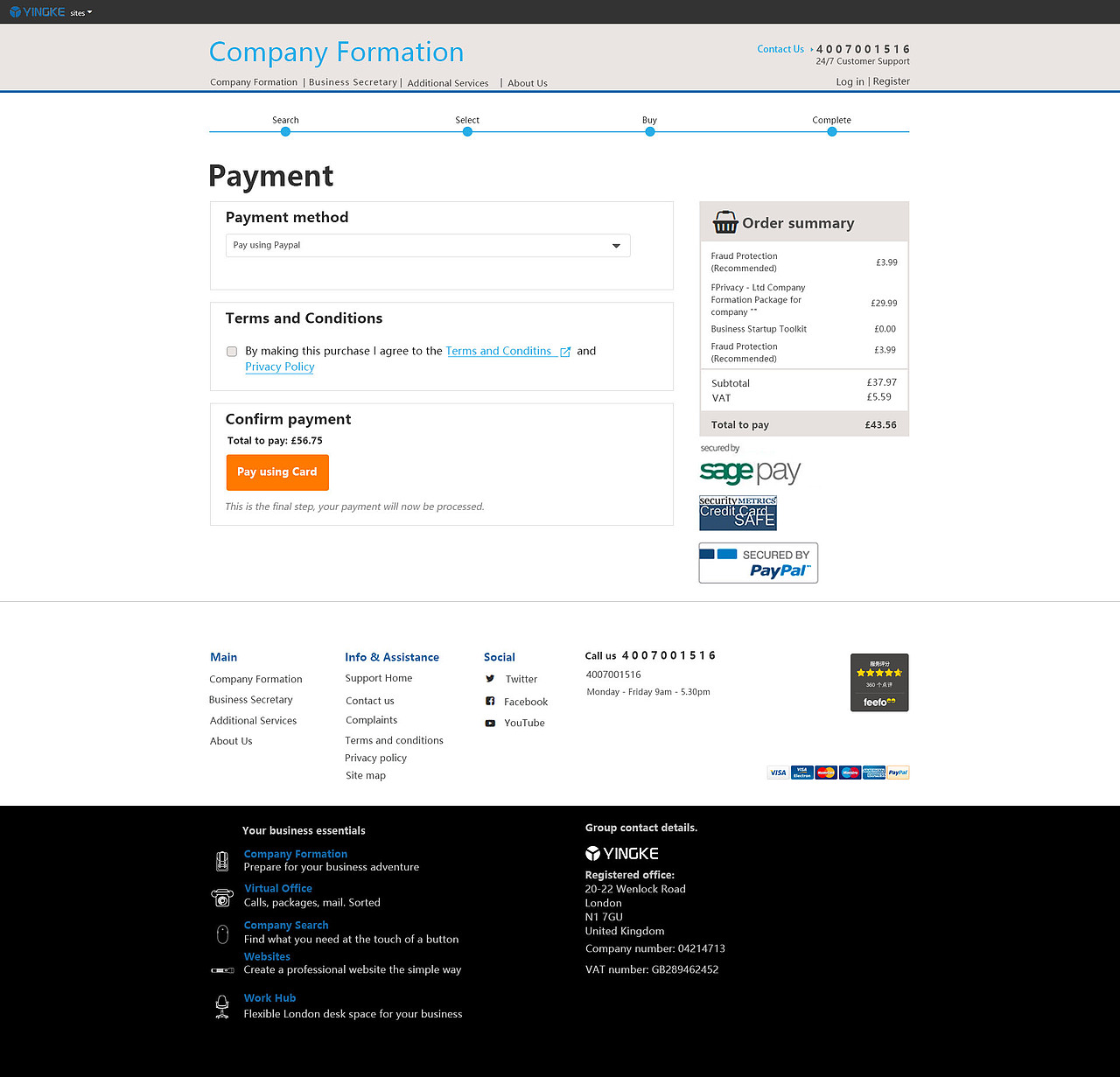This screenshot has height=1077, width=1120.
Task: Click the PayPal payment icon in footer
Action: point(898,773)
